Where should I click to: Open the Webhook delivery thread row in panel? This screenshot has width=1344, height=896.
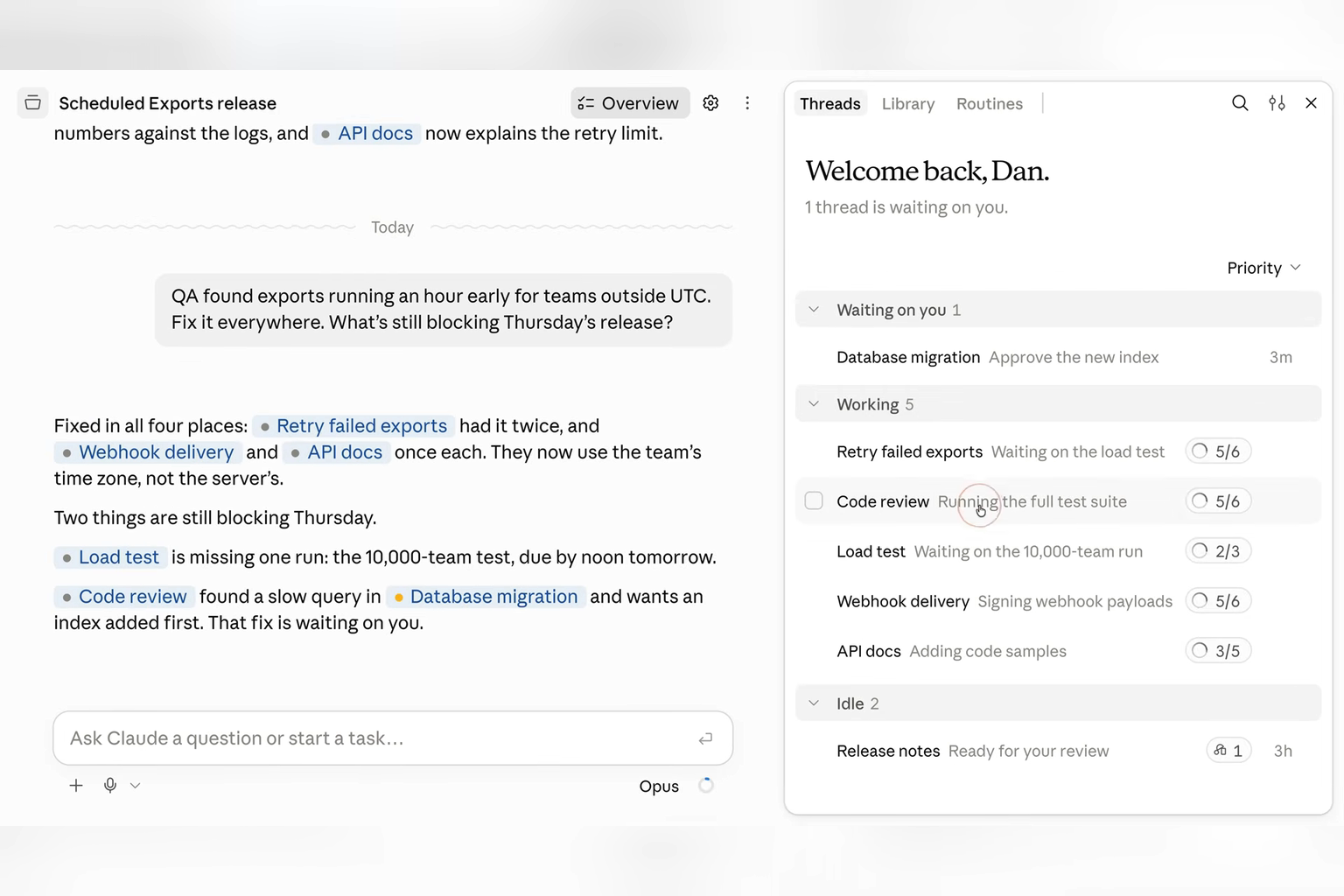[x=1058, y=601]
